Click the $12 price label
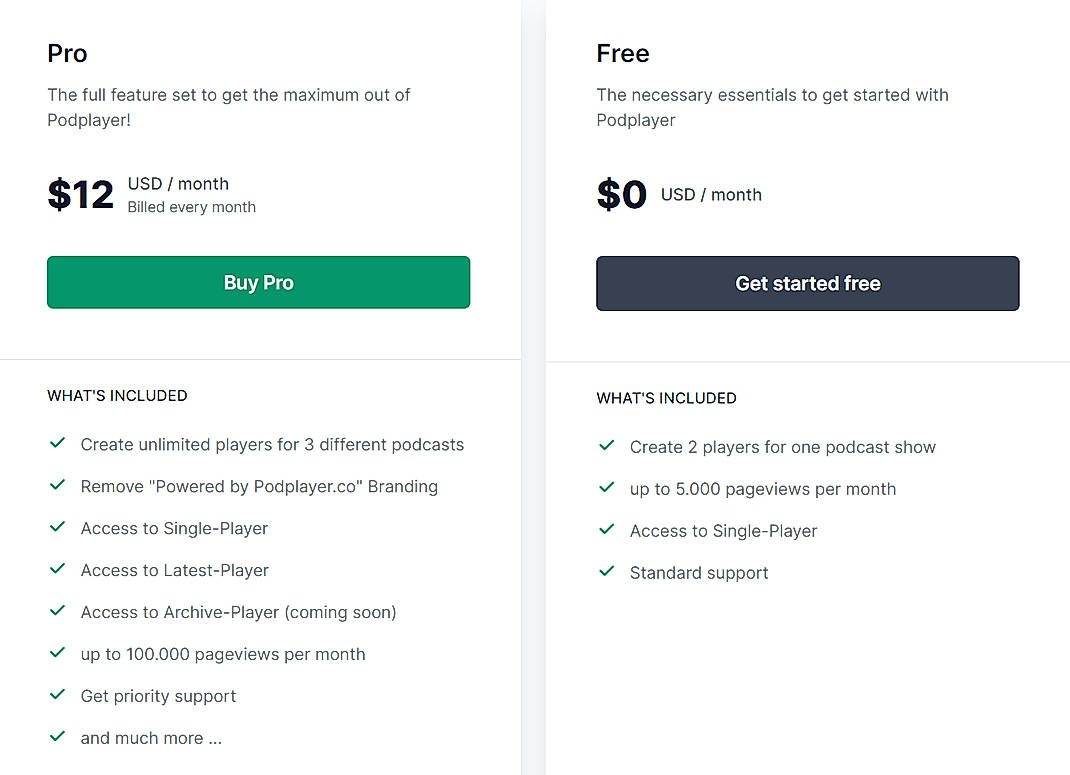Viewport: 1070px width, 775px height. pos(80,194)
